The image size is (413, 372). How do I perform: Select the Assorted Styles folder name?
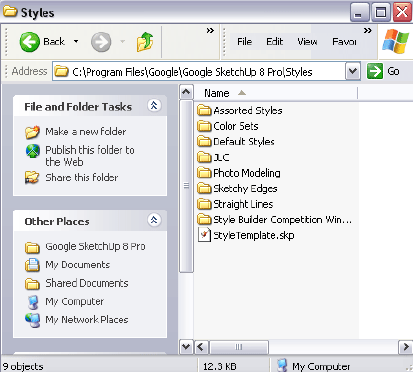(248, 111)
